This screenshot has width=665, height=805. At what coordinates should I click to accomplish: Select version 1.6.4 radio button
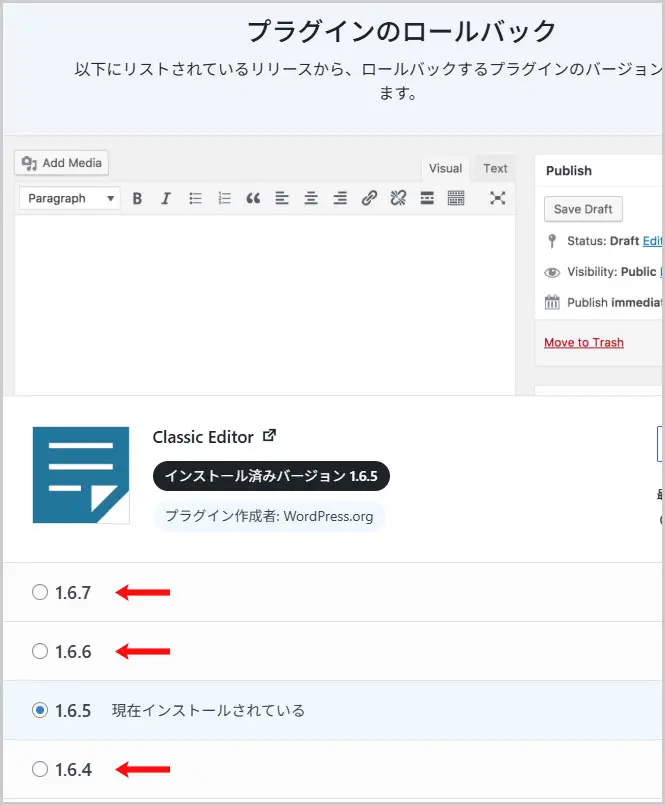coord(40,769)
